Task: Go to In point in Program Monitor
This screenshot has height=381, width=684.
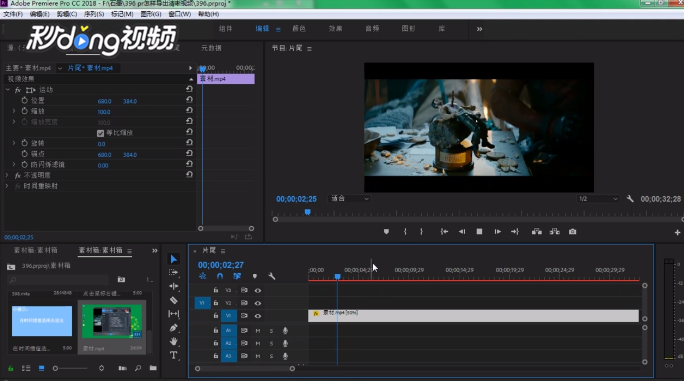Action: [444, 232]
